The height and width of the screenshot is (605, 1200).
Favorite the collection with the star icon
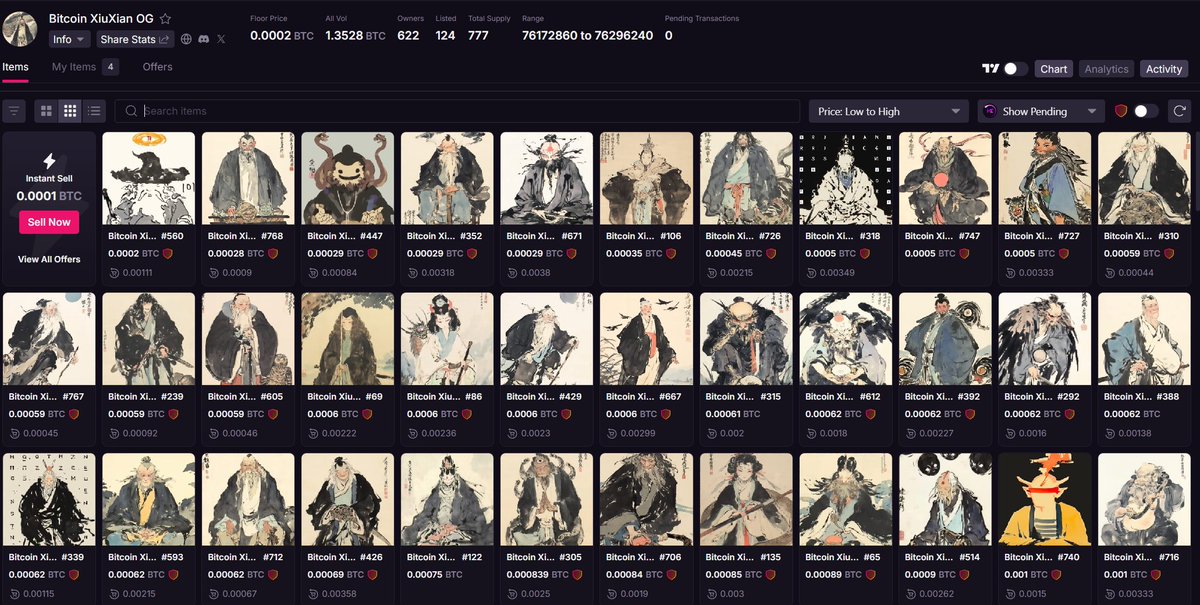(x=166, y=19)
